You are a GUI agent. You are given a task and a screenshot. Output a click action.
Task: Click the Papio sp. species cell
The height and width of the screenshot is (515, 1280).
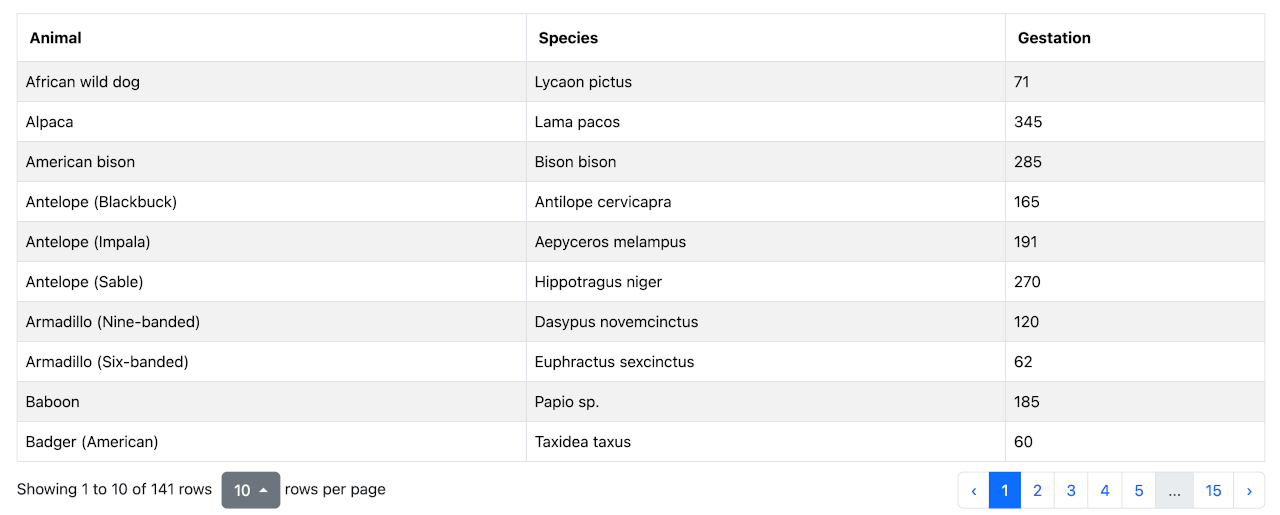pos(567,402)
